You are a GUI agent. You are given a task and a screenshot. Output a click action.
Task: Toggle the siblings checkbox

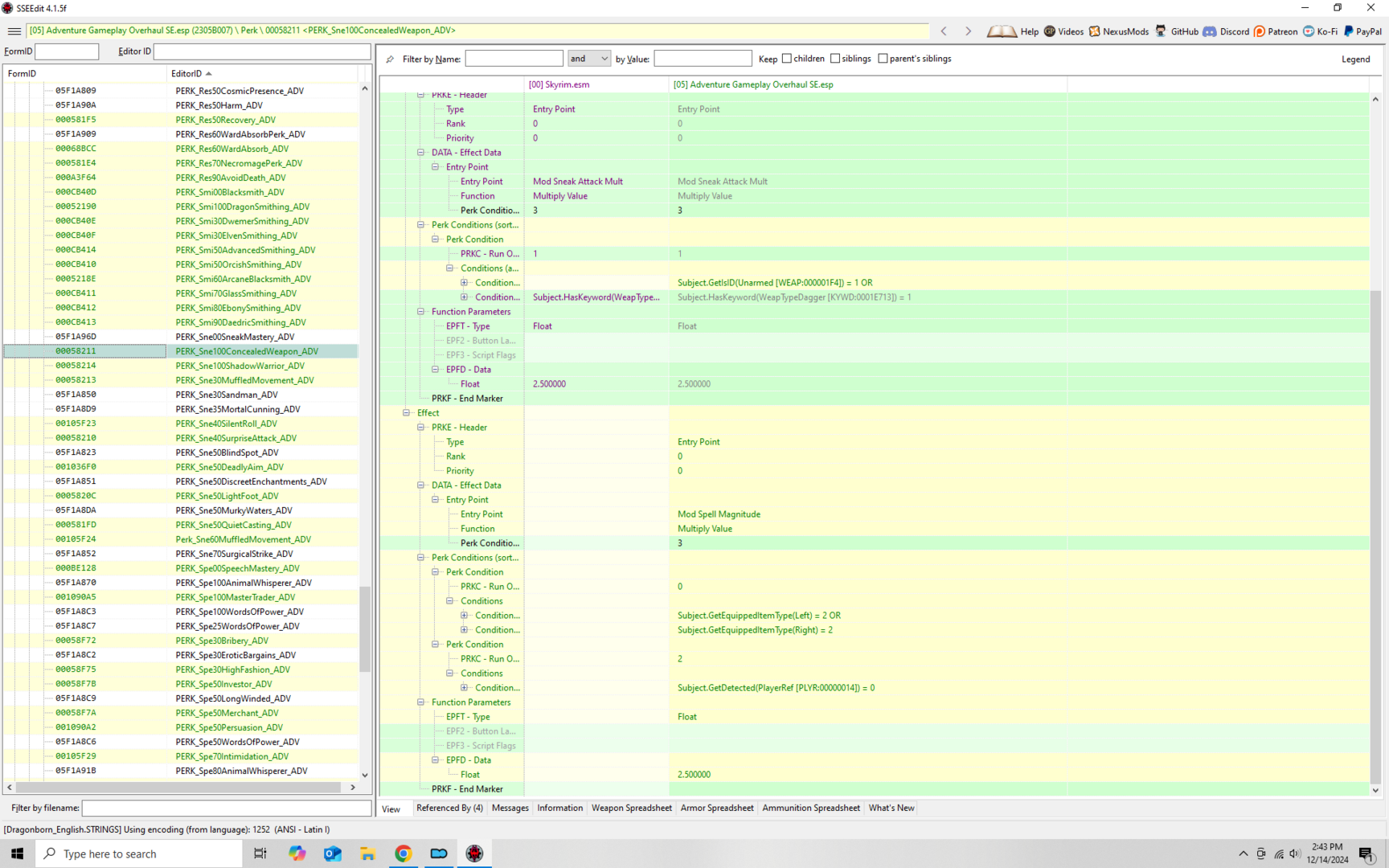pyautogui.click(x=835, y=59)
